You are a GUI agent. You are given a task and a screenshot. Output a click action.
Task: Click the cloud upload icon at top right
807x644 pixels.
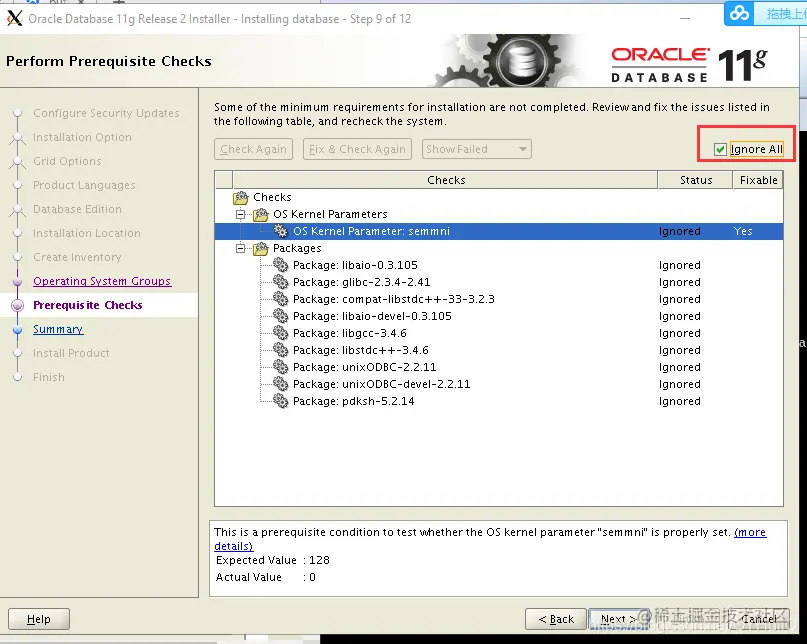pos(740,13)
